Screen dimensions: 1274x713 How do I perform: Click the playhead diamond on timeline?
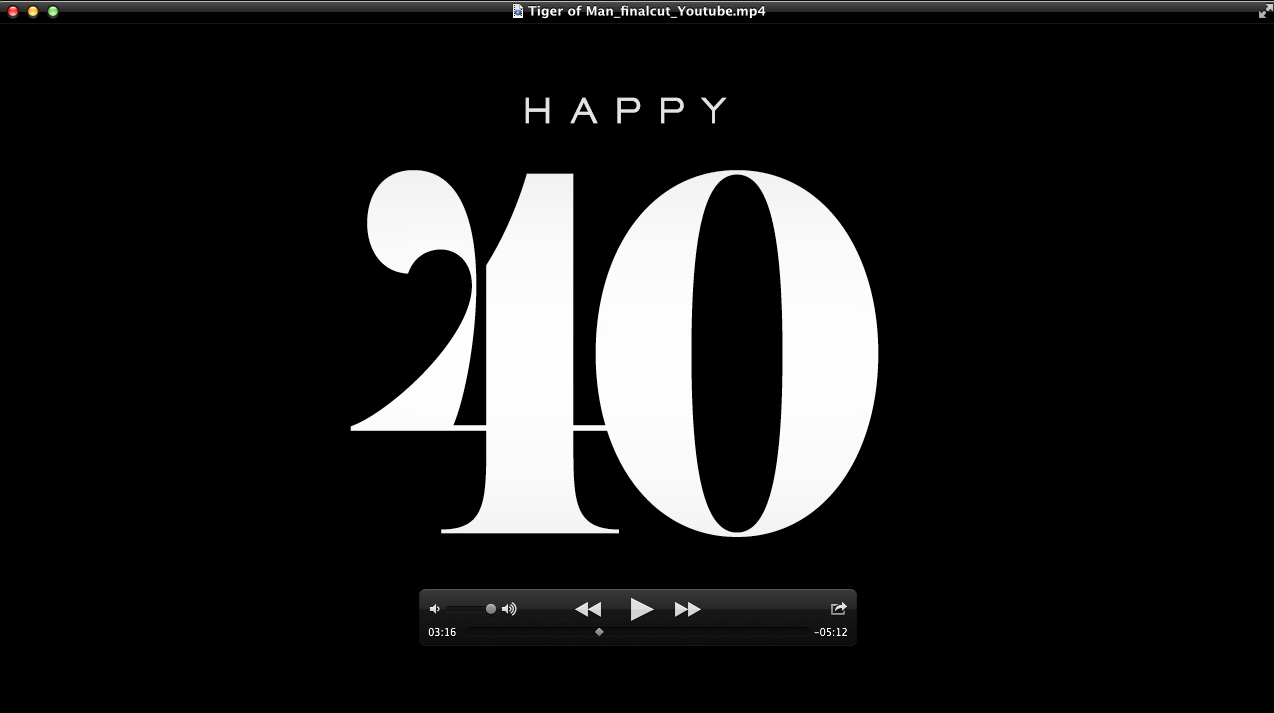click(599, 632)
